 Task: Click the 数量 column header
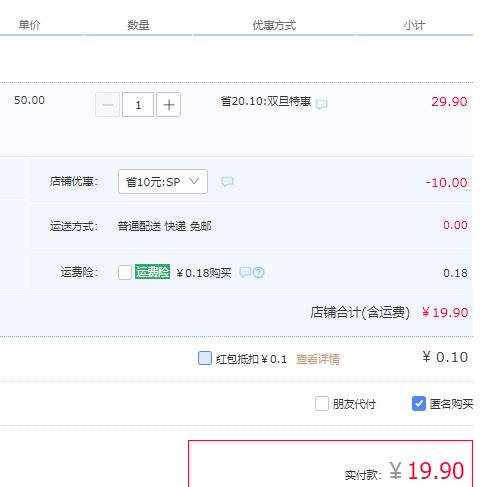(x=138, y=25)
